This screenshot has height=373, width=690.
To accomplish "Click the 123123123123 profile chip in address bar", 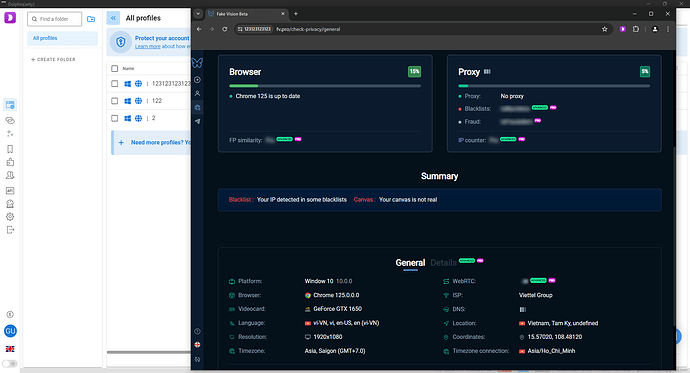I will coord(254,29).
